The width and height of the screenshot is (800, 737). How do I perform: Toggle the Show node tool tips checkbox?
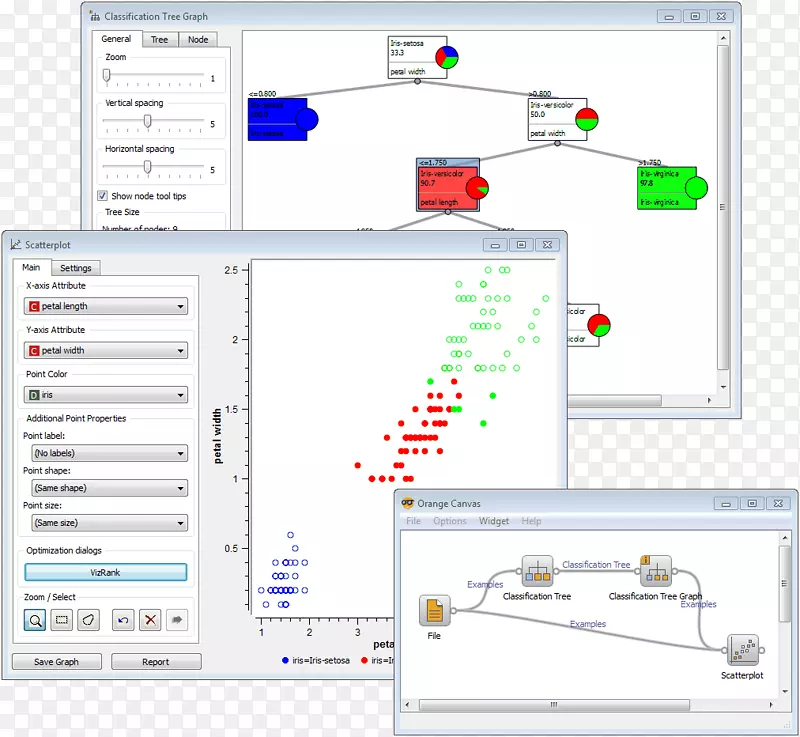click(102, 196)
